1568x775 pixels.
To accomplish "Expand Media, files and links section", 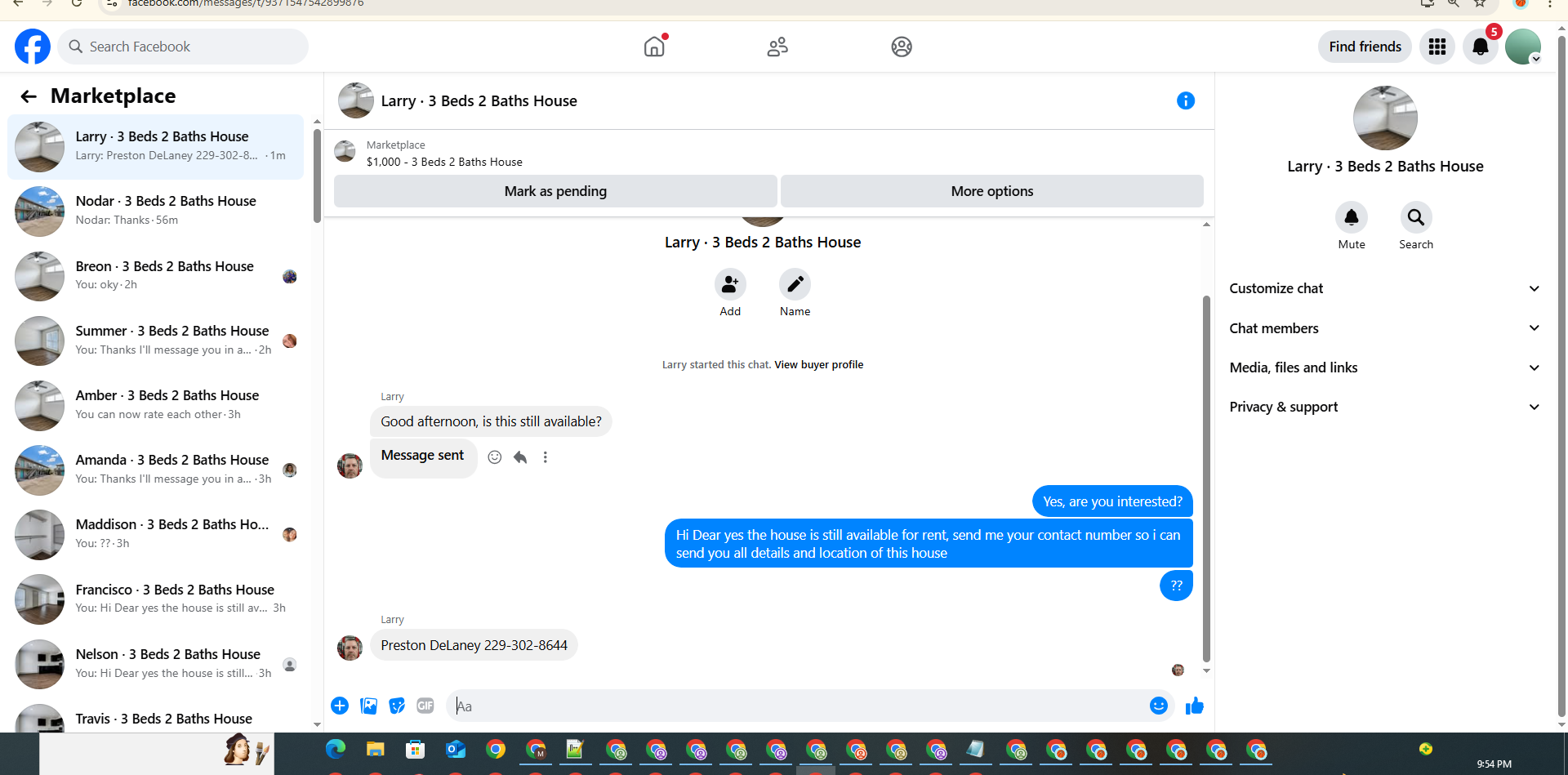I will [x=1385, y=367].
